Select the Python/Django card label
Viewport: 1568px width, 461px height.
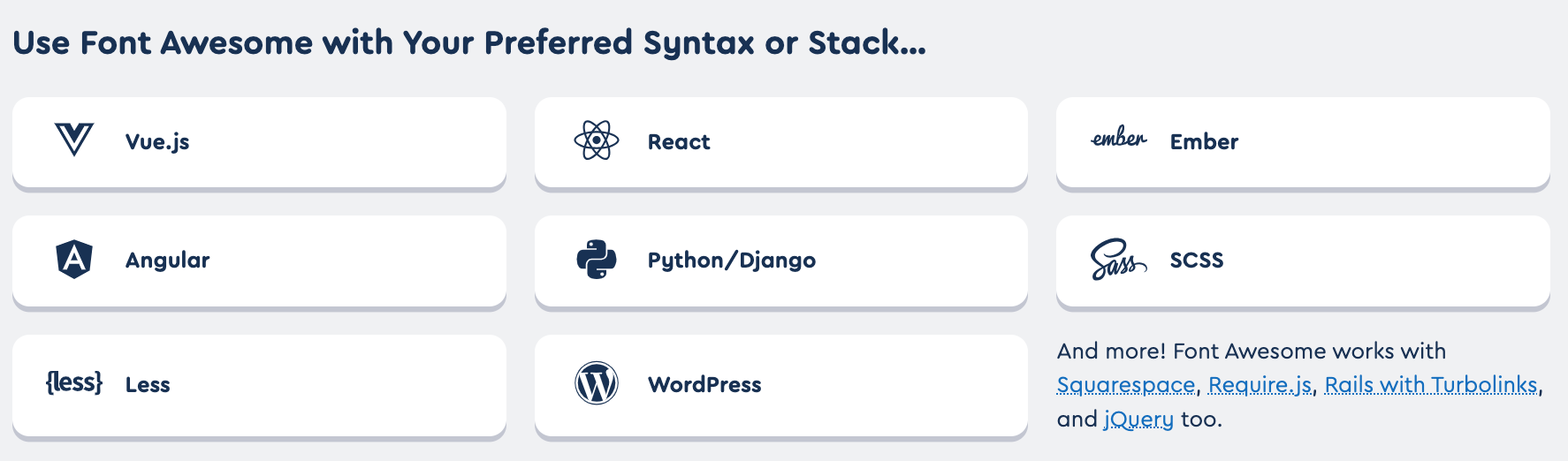click(x=731, y=261)
